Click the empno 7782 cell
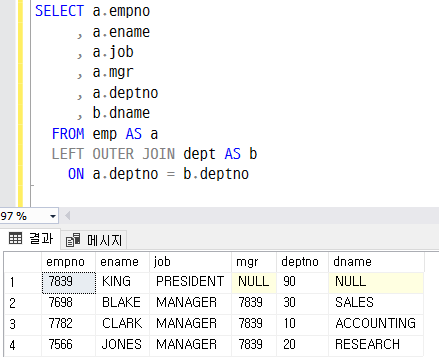Viewport: 439px width, 362px height. click(69, 325)
